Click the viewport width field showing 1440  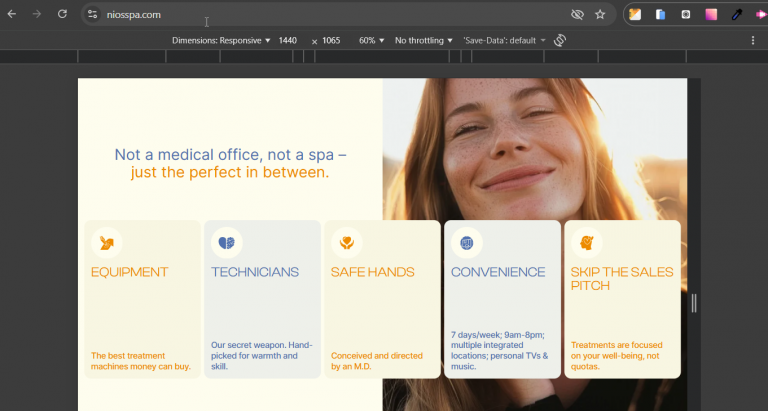pos(288,40)
